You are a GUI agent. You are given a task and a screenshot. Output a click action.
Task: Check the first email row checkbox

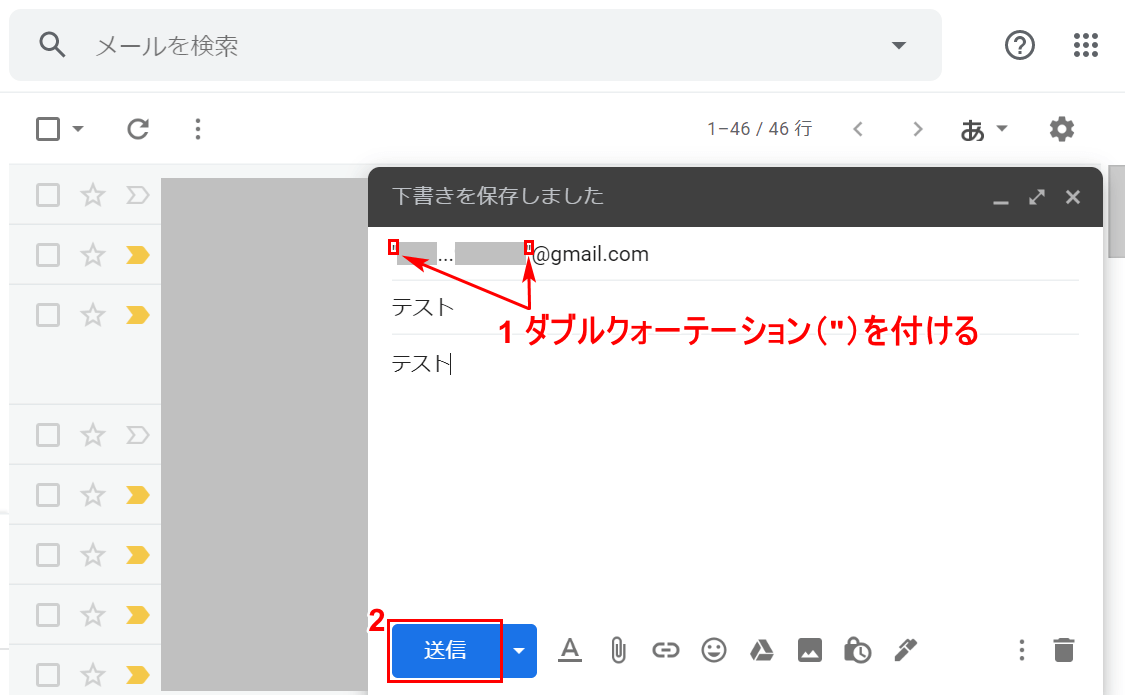coord(48,195)
